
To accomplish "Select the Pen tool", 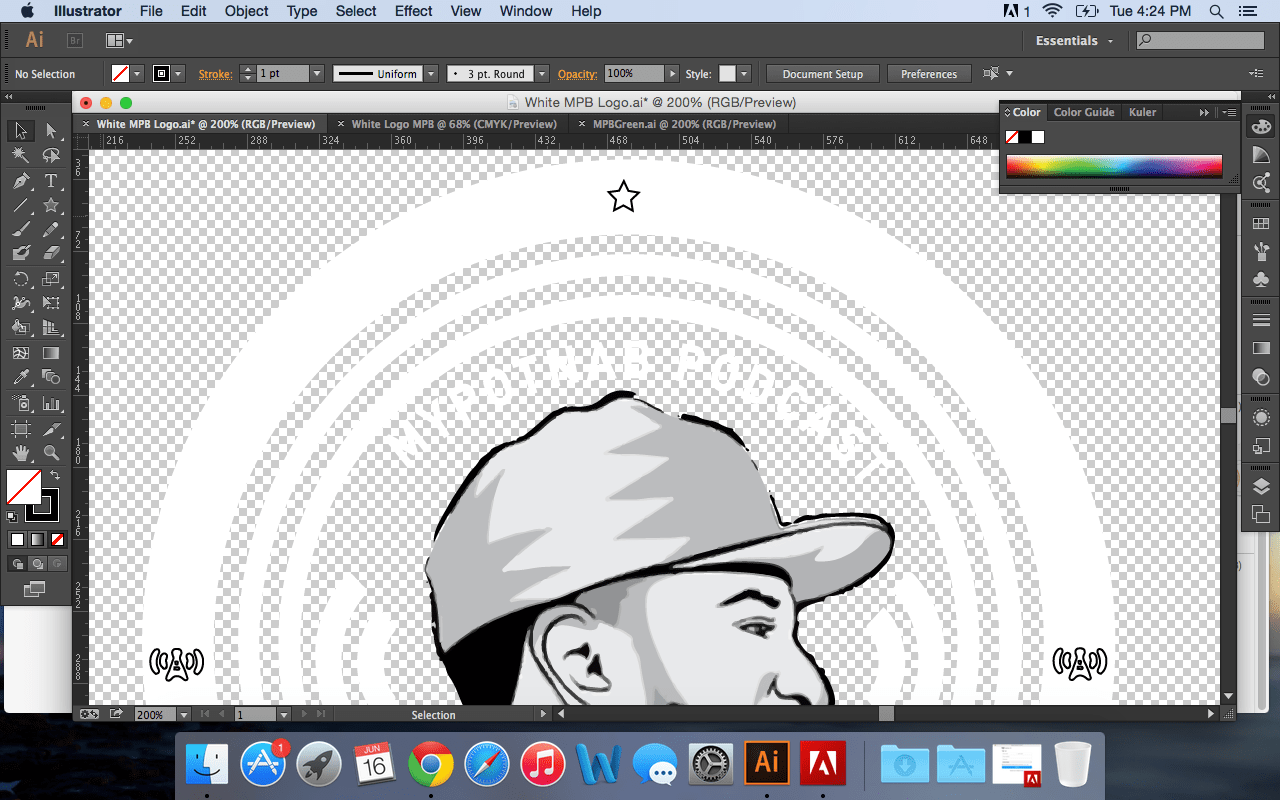I will [x=20, y=180].
